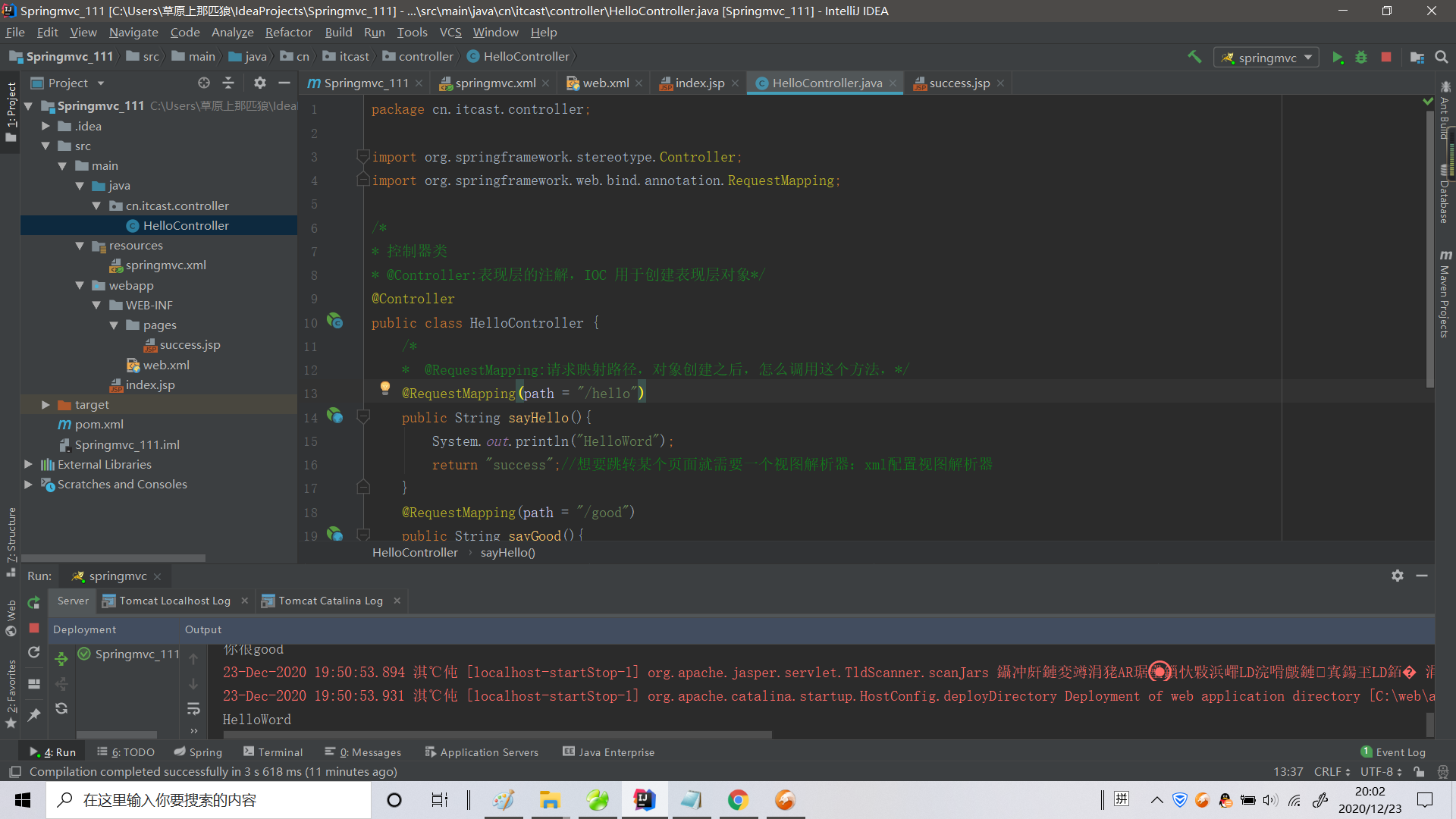Screen dimensions: 1456x819
Task: Open the Terminal tool window
Action: click(x=273, y=752)
